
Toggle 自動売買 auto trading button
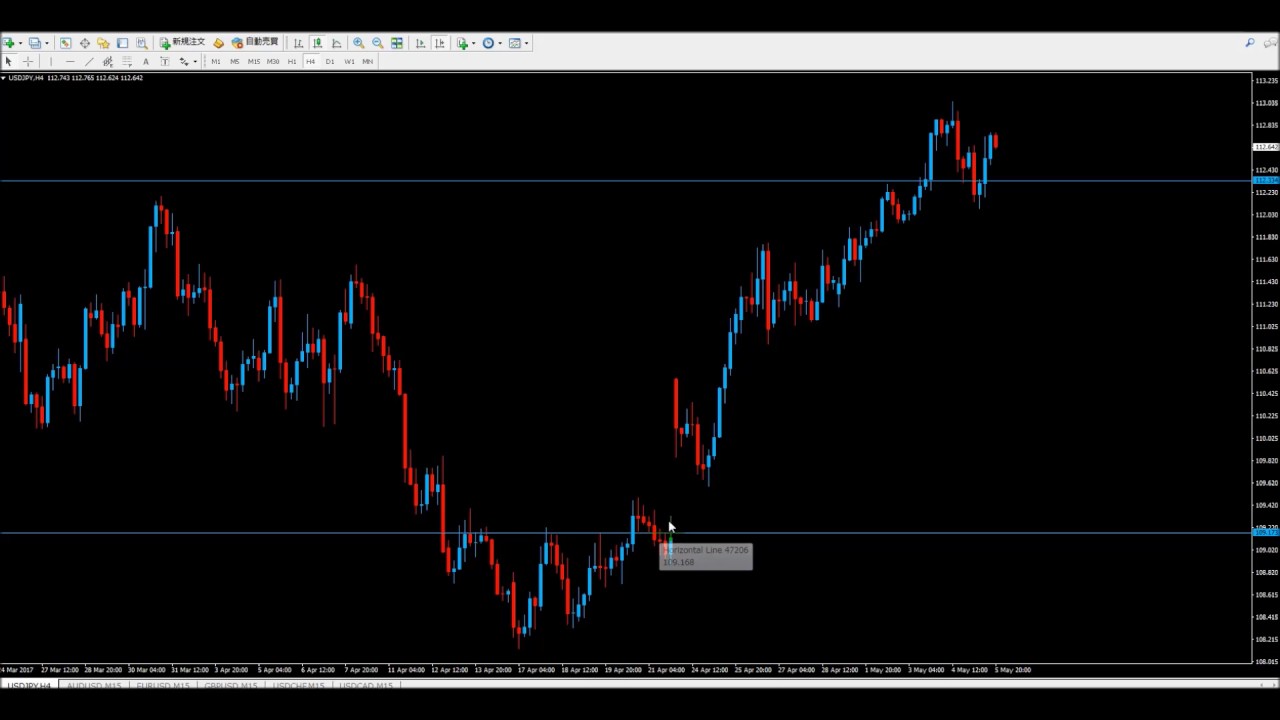click(255, 43)
